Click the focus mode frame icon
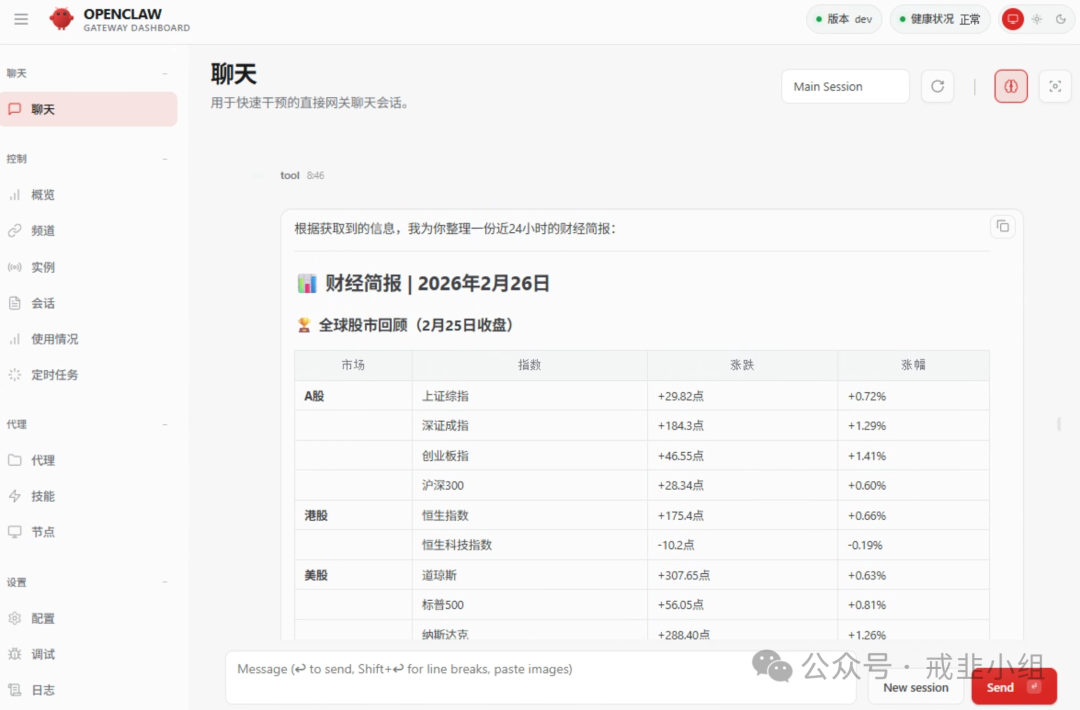Image resolution: width=1080 pixels, height=710 pixels. tap(1054, 87)
